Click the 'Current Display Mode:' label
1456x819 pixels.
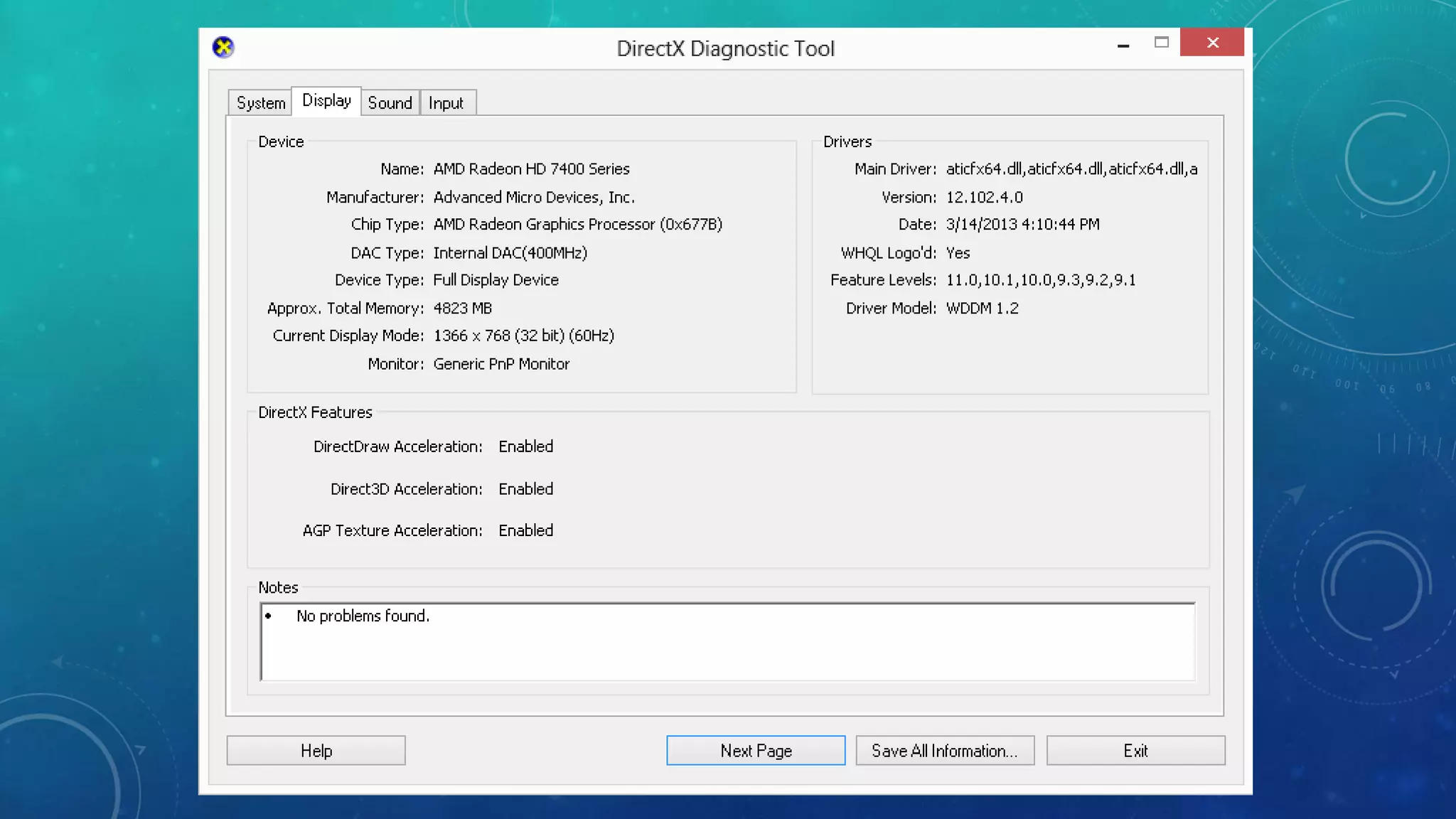click(348, 336)
